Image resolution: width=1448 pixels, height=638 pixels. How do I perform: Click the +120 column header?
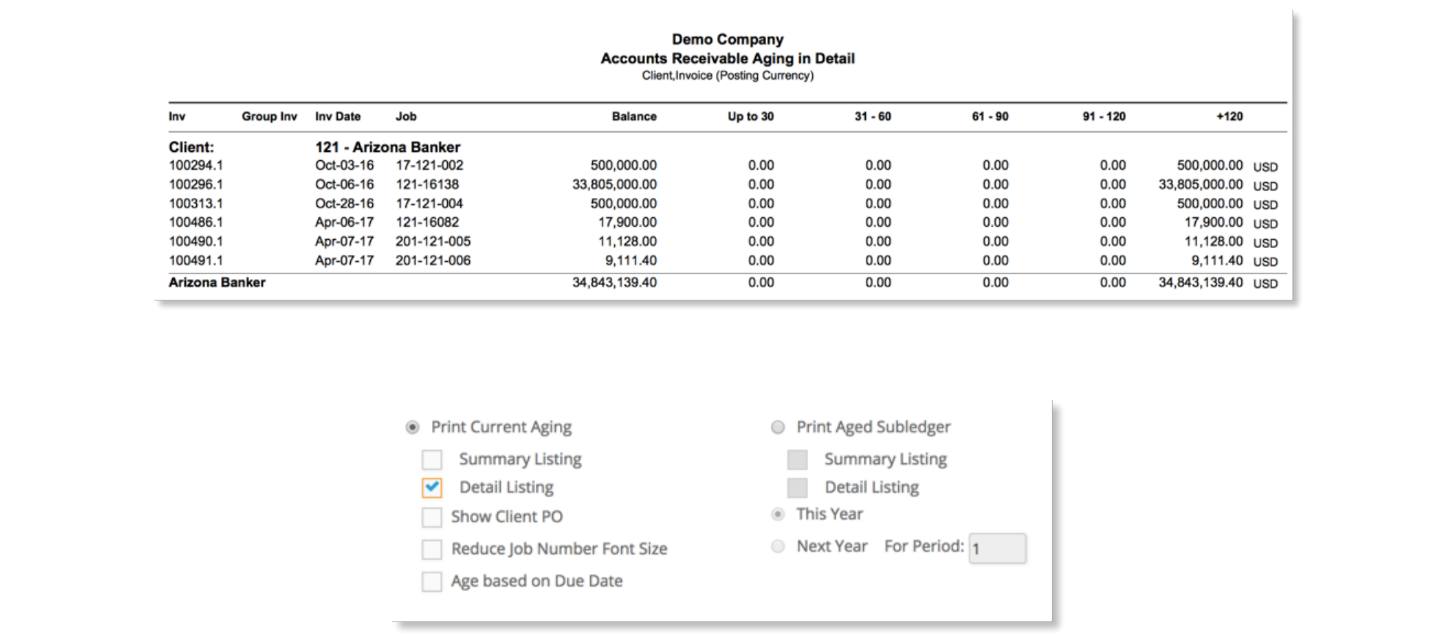pos(1229,117)
